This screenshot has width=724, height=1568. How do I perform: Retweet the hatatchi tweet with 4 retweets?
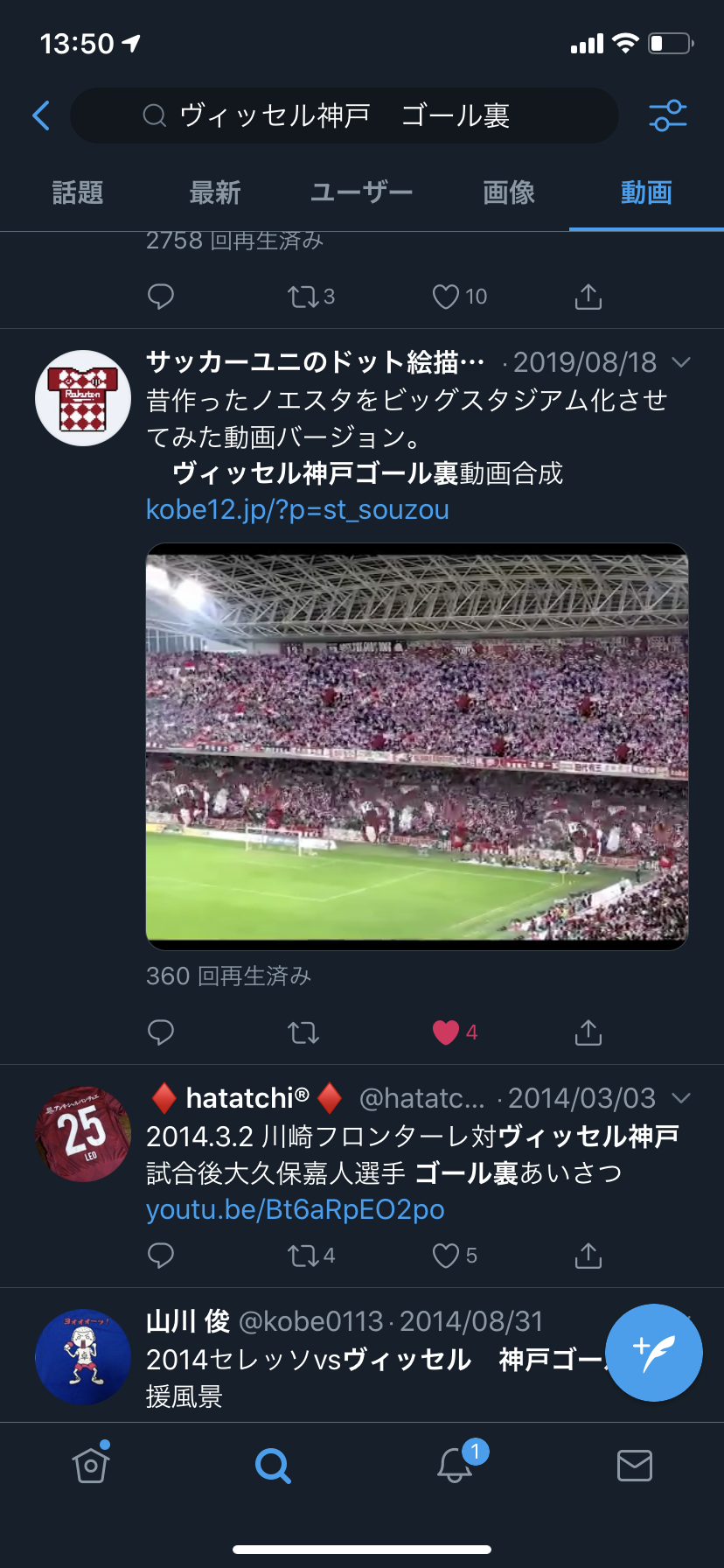[303, 1256]
